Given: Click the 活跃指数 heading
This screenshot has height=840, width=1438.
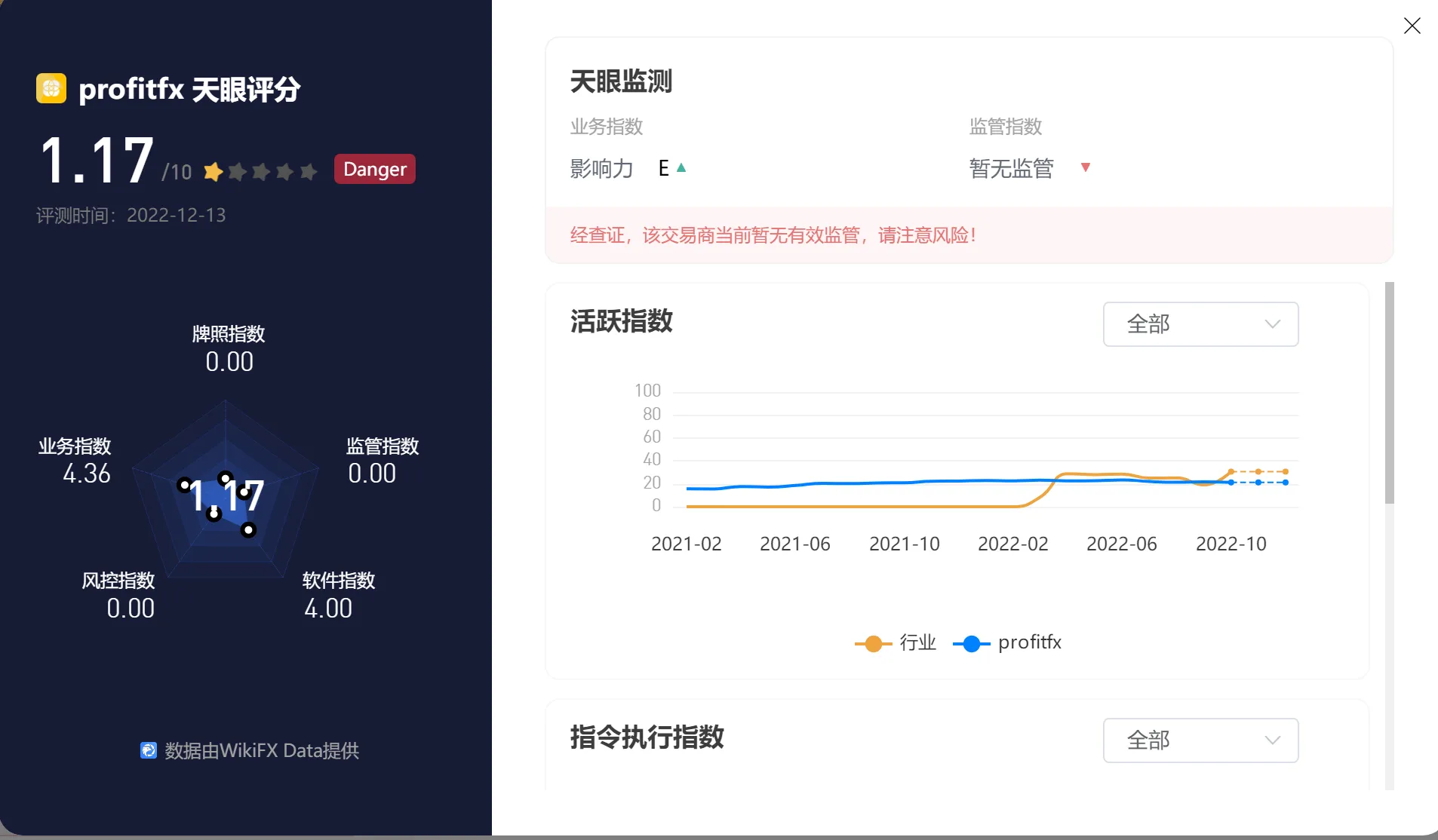Looking at the screenshot, I should (x=621, y=321).
